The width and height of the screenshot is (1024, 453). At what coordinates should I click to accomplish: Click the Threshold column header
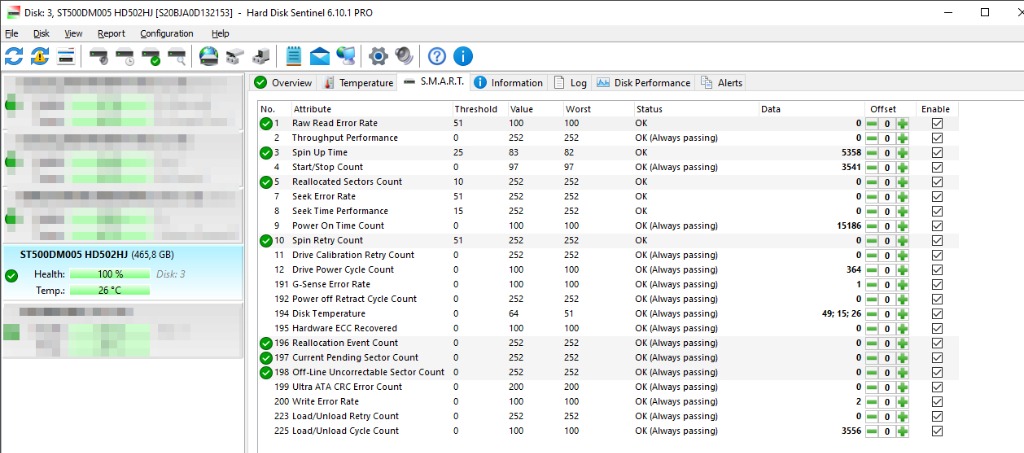tap(480, 109)
